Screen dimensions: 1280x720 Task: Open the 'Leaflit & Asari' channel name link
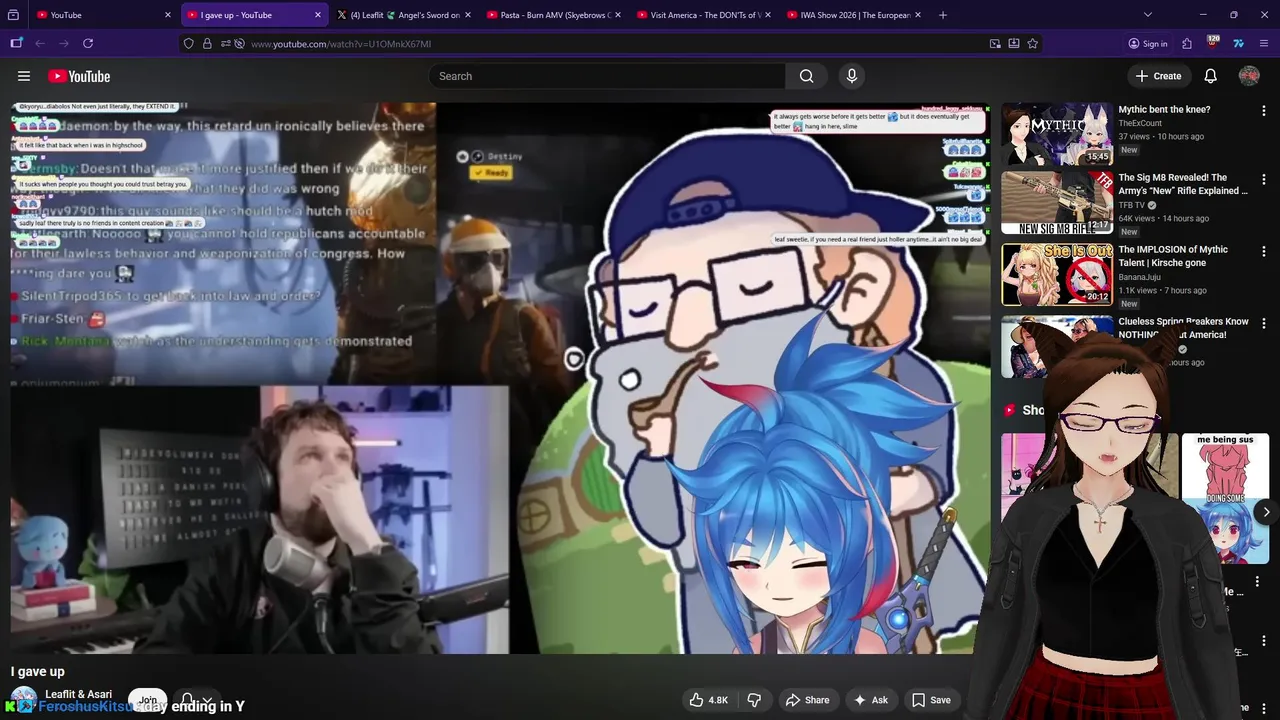[x=78, y=694]
